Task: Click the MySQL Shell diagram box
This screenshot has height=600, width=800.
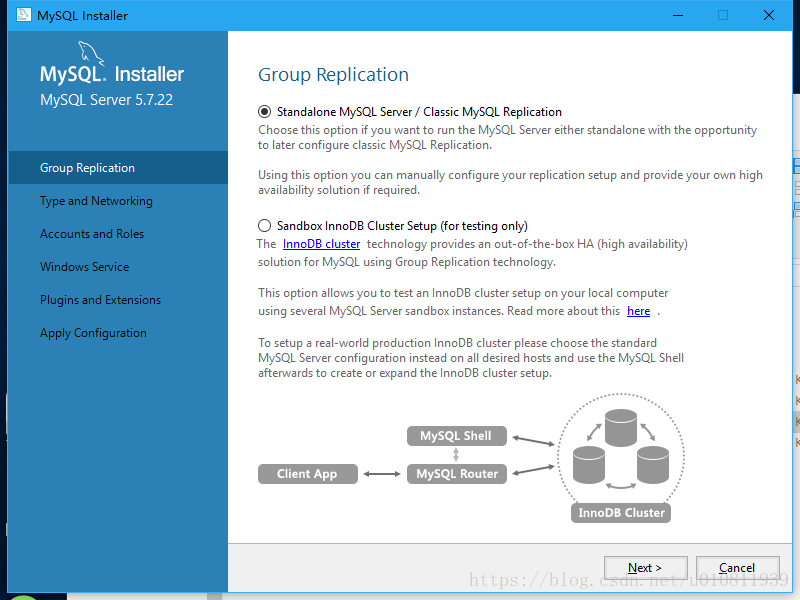Action: point(457,436)
